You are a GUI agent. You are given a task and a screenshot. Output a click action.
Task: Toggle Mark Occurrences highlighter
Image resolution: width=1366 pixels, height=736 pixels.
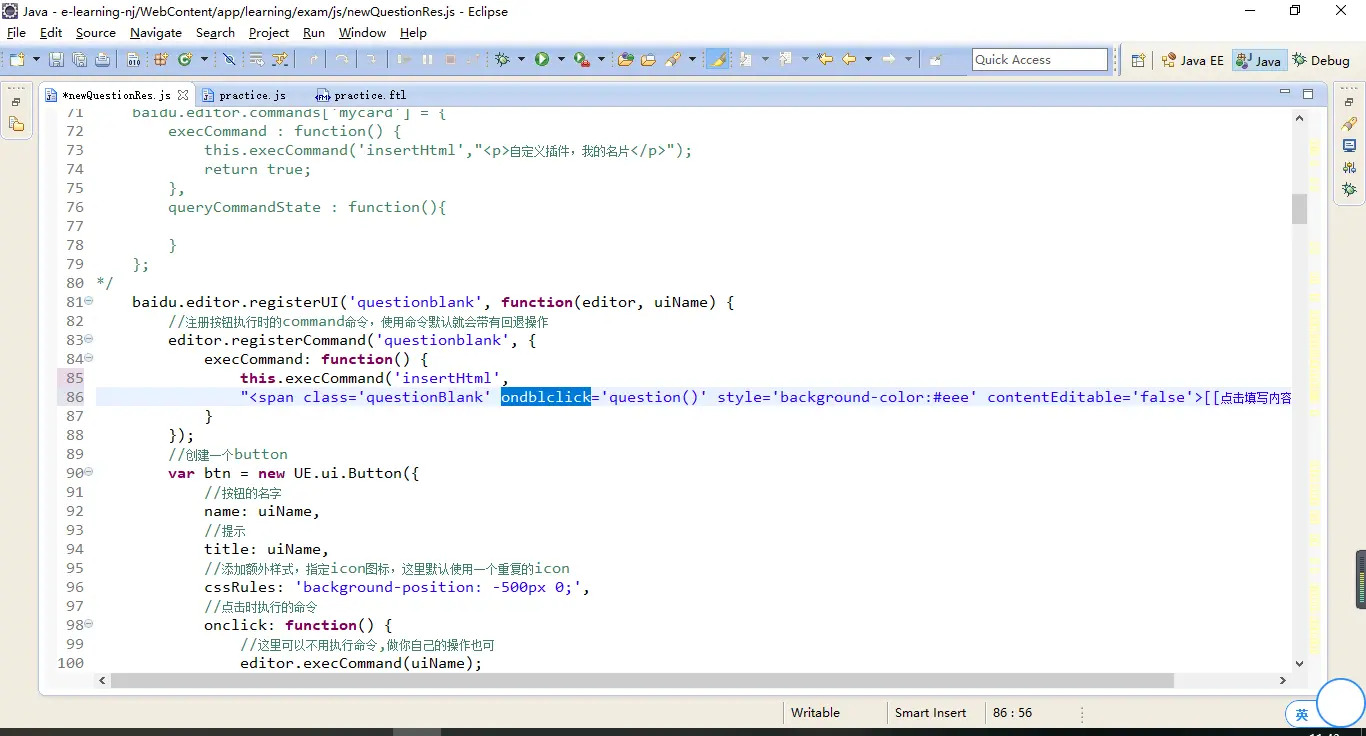tap(718, 60)
